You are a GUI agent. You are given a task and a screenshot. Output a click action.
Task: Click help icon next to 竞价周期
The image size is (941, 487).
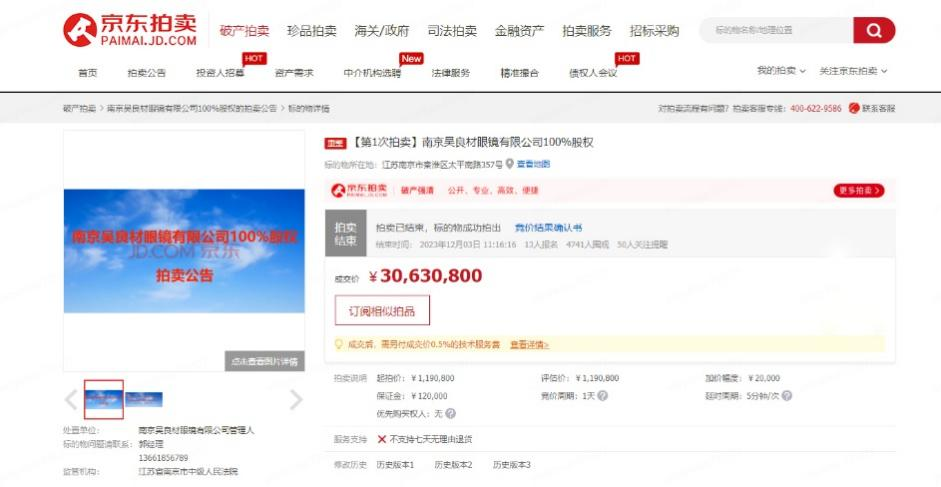(x=603, y=396)
